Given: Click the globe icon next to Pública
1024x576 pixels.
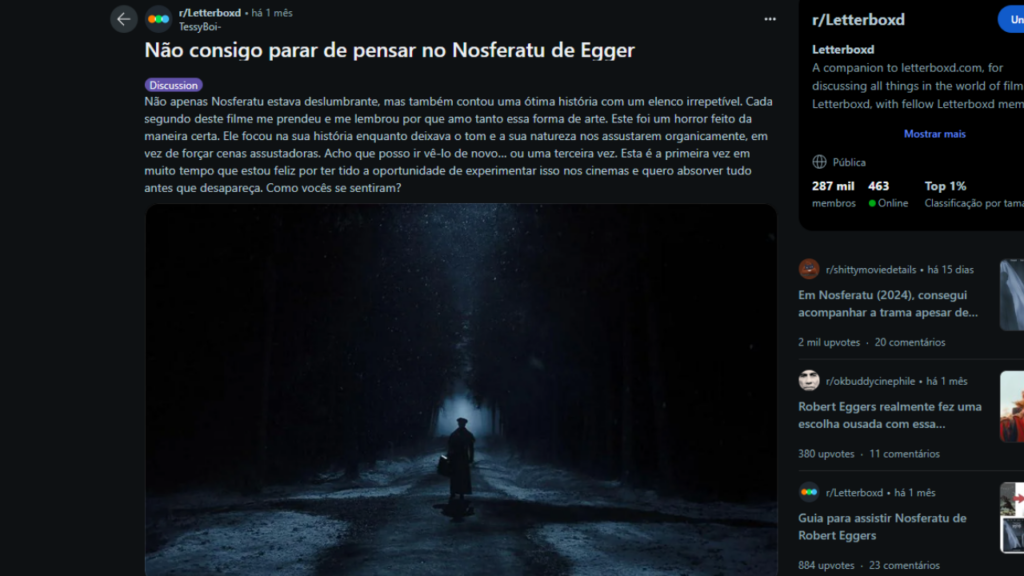Looking at the screenshot, I should tap(819, 162).
